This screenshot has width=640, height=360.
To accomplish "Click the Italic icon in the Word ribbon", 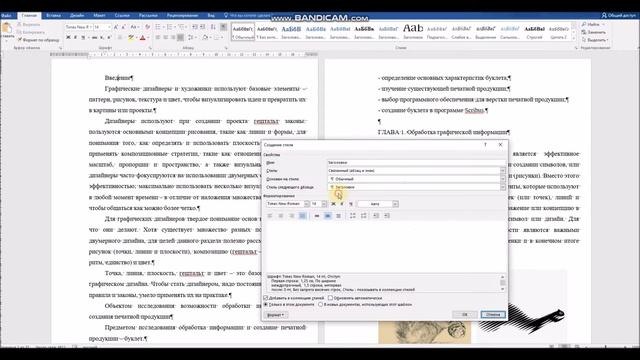I will click(x=76, y=38).
